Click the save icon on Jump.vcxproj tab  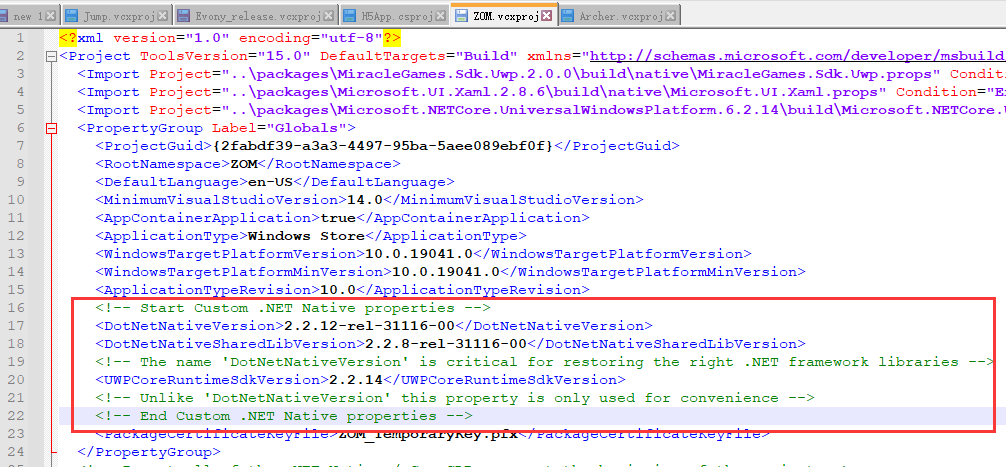73,17
